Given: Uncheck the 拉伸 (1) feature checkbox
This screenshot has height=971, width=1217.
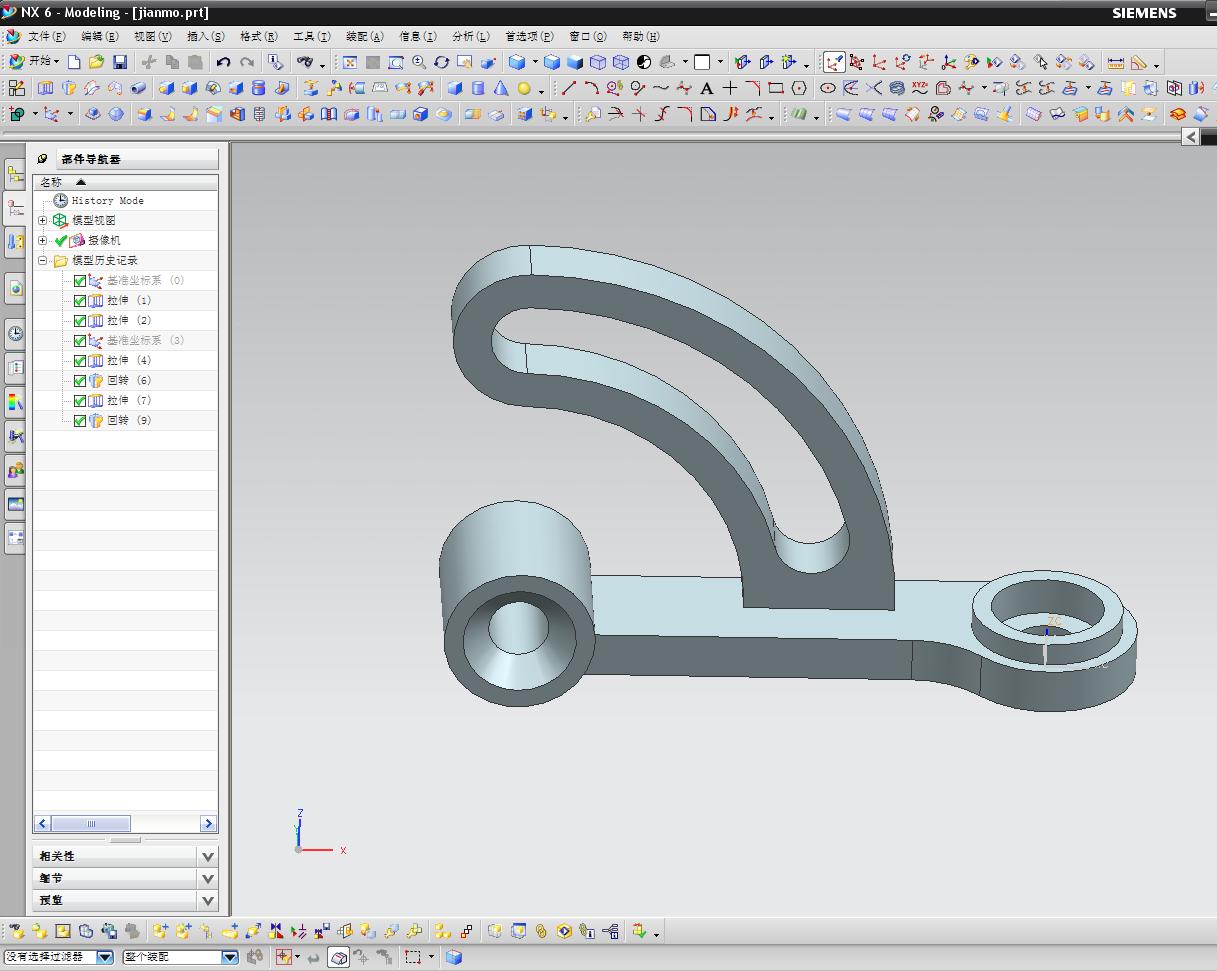Looking at the screenshot, I should (80, 301).
